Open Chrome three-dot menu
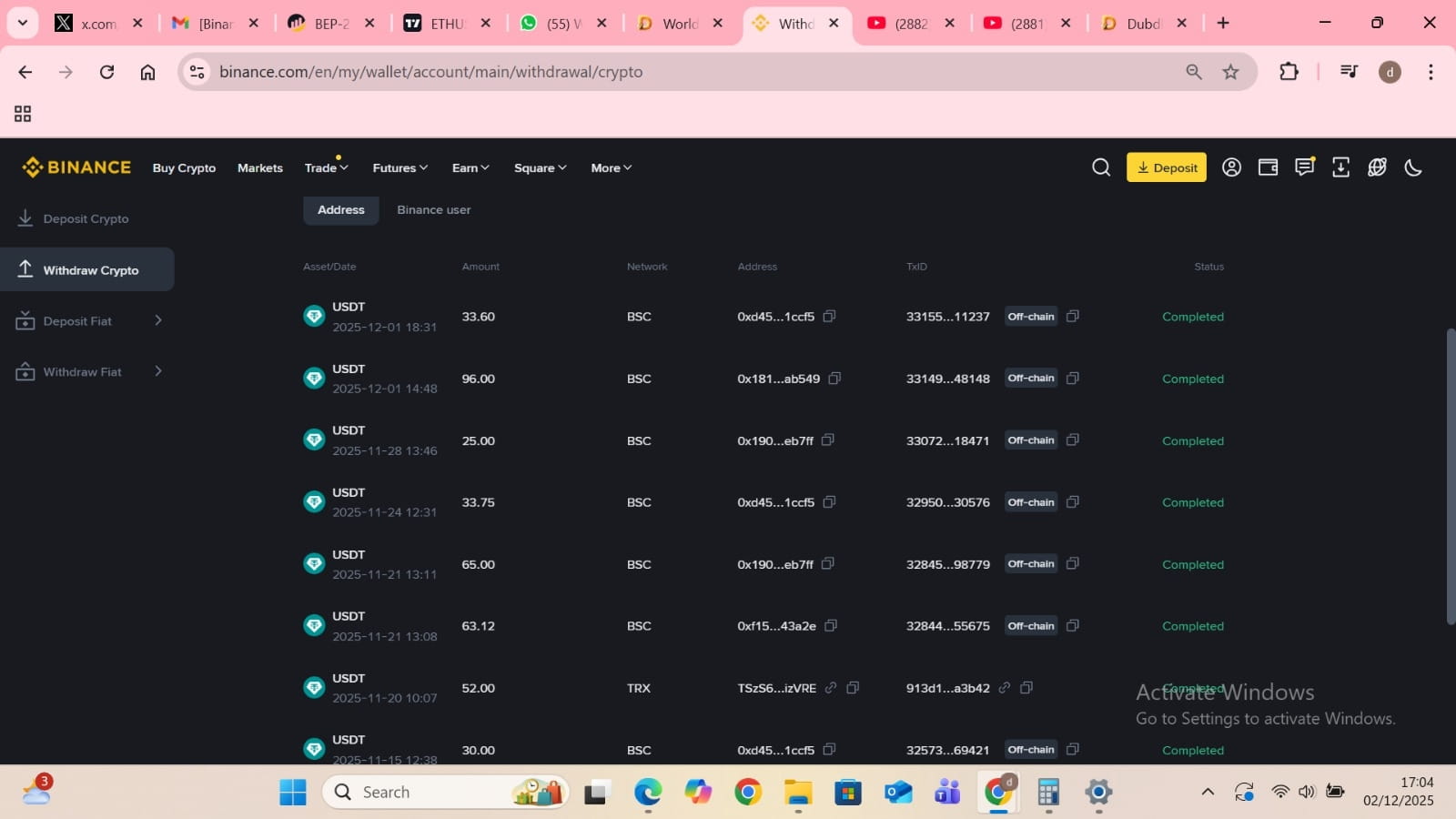 1431,72
